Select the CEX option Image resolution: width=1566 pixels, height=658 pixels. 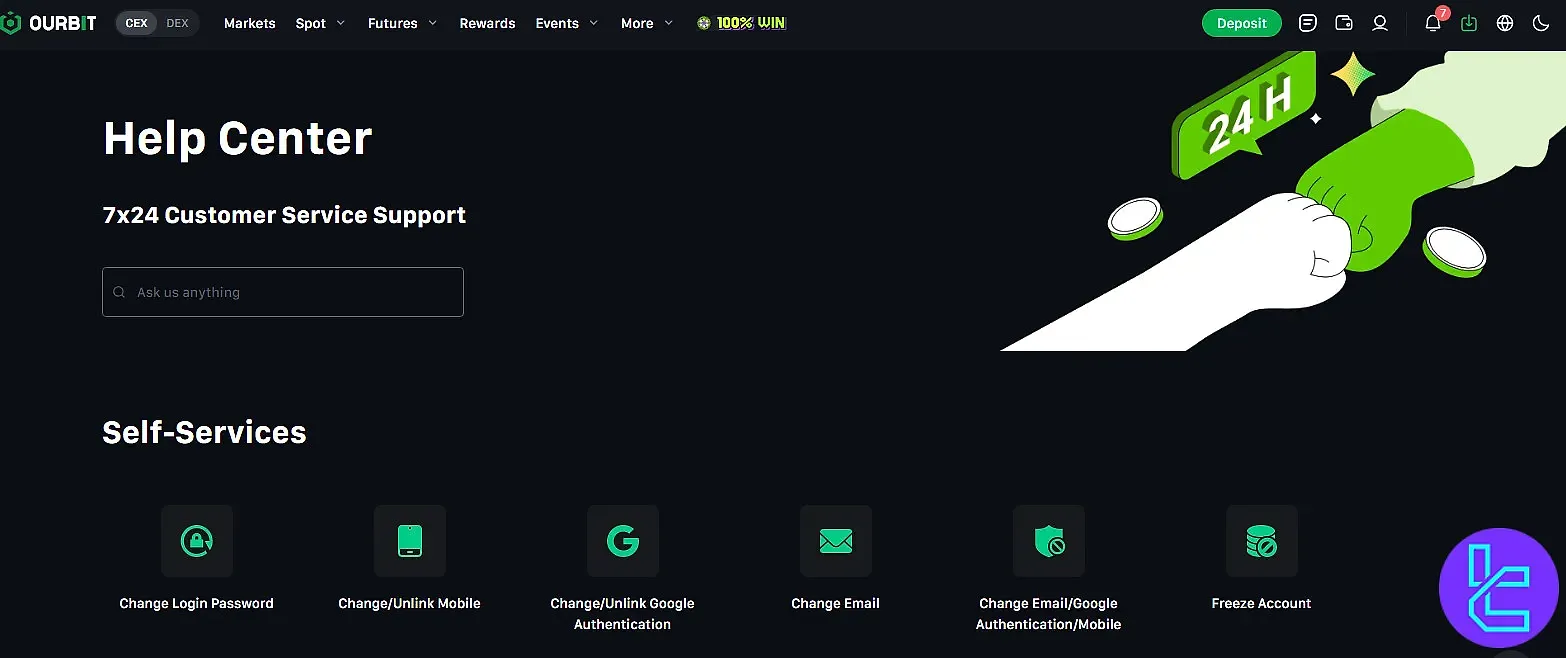(x=136, y=21)
